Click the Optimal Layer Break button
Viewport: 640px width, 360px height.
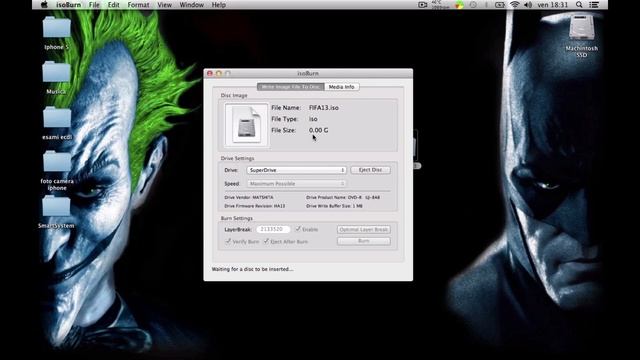click(363, 229)
